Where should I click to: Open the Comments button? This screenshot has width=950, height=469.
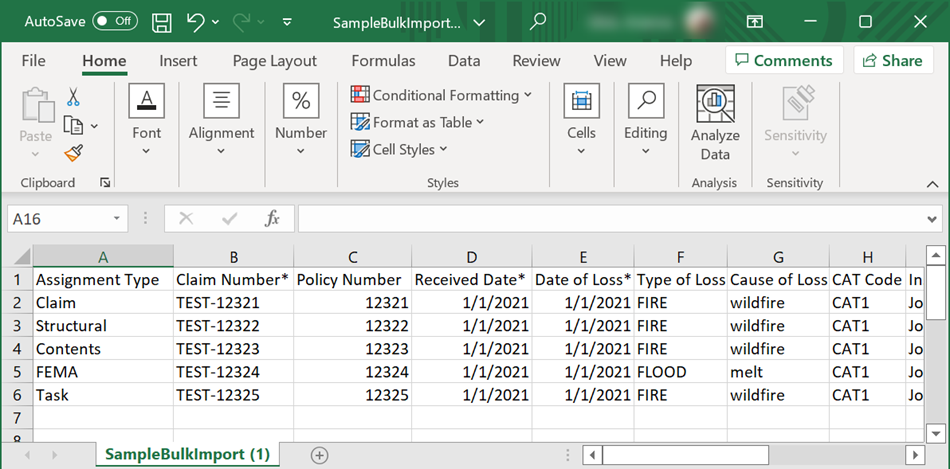coord(780,61)
